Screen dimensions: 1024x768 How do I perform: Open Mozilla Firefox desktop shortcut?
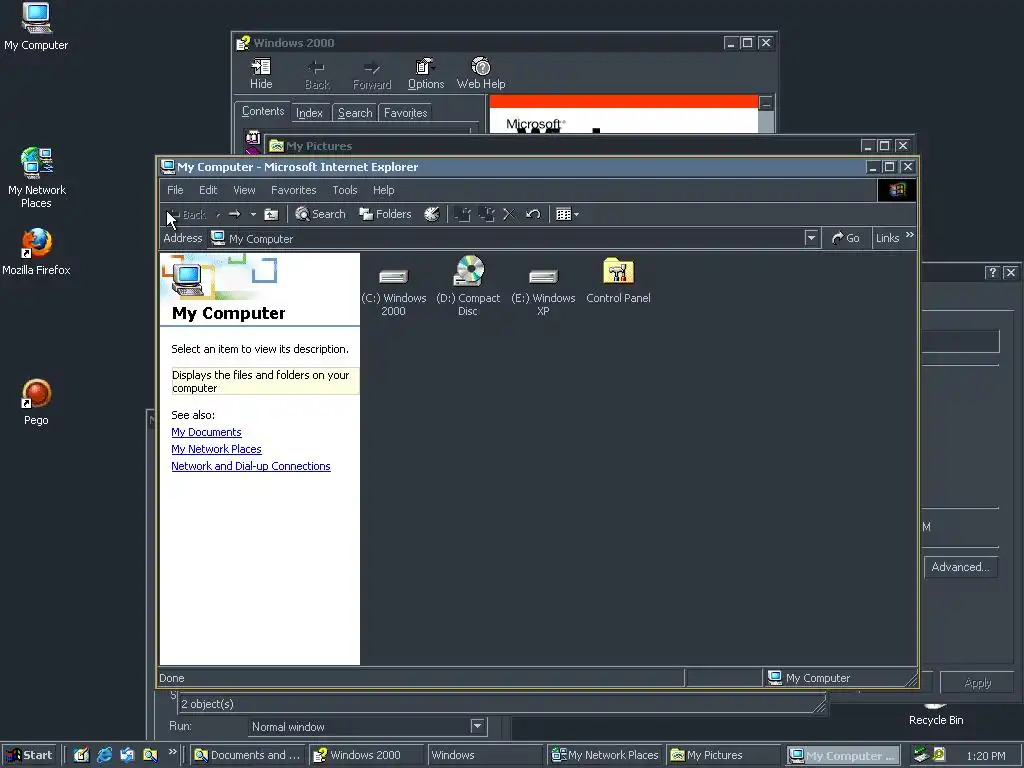pyautogui.click(x=36, y=252)
